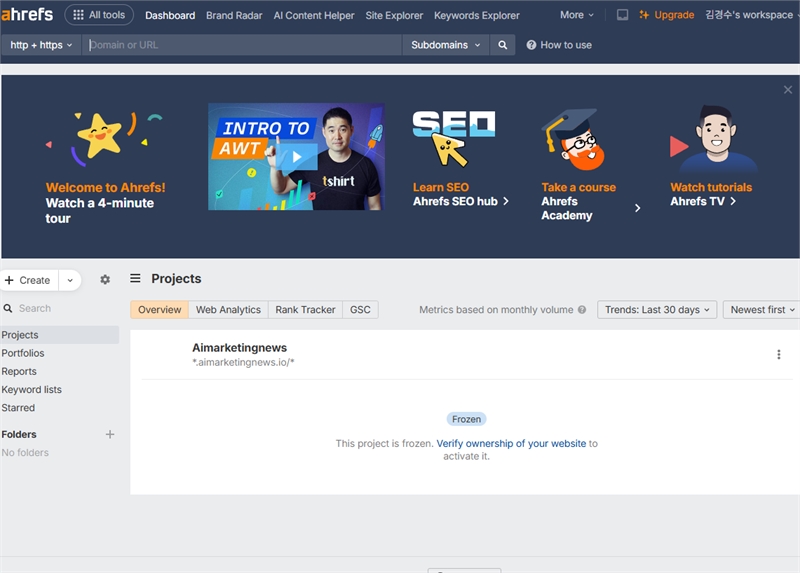Screen dimensions: 800x573
Task: Click the welcome star illustration
Action: click(x=104, y=138)
